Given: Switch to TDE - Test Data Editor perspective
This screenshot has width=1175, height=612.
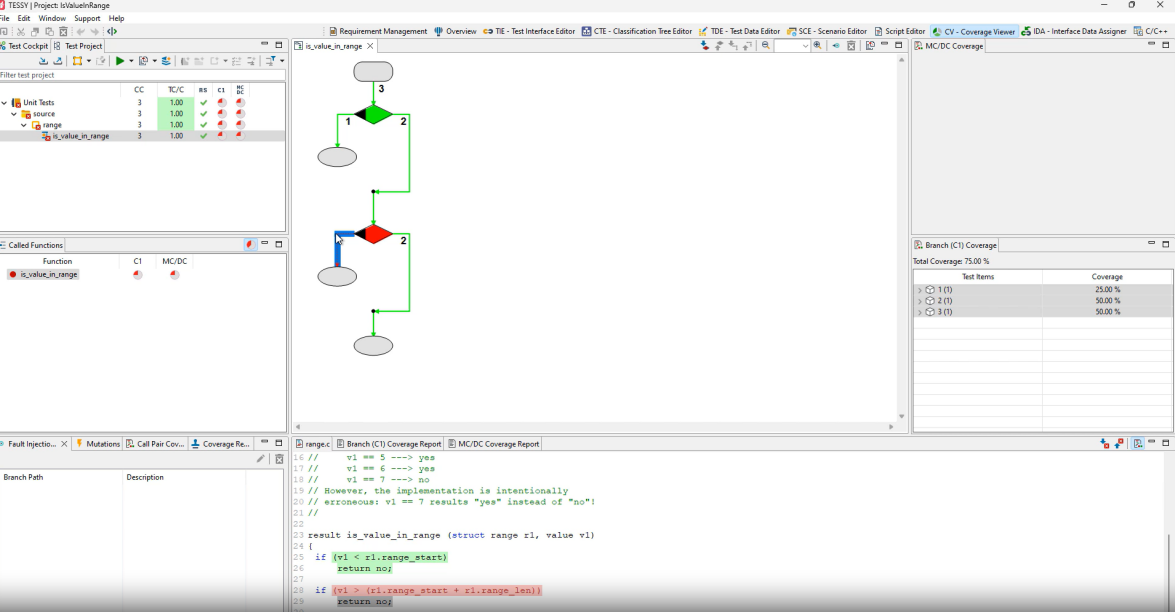Looking at the screenshot, I should pos(739,32).
